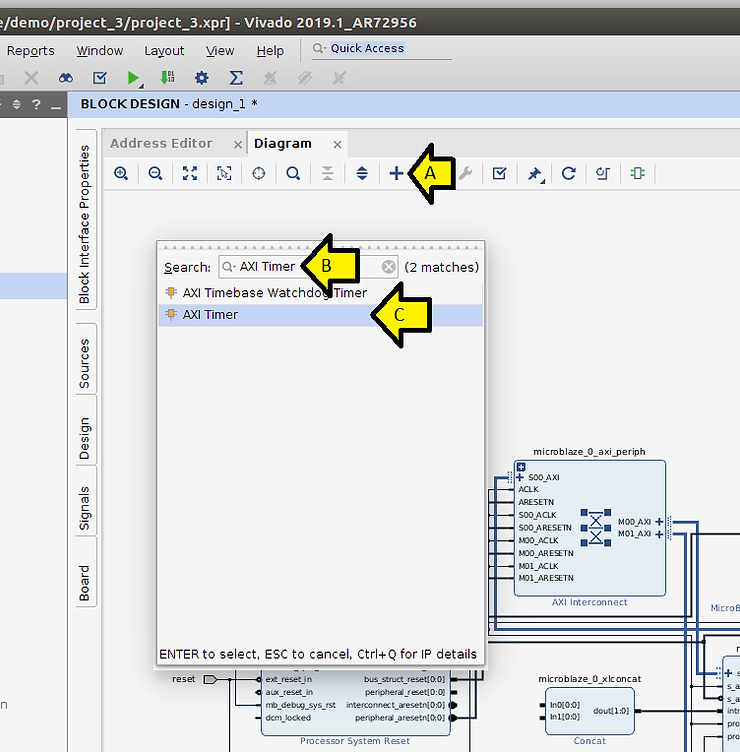
Task: Run synthesis with the green play icon
Action: click(x=134, y=77)
